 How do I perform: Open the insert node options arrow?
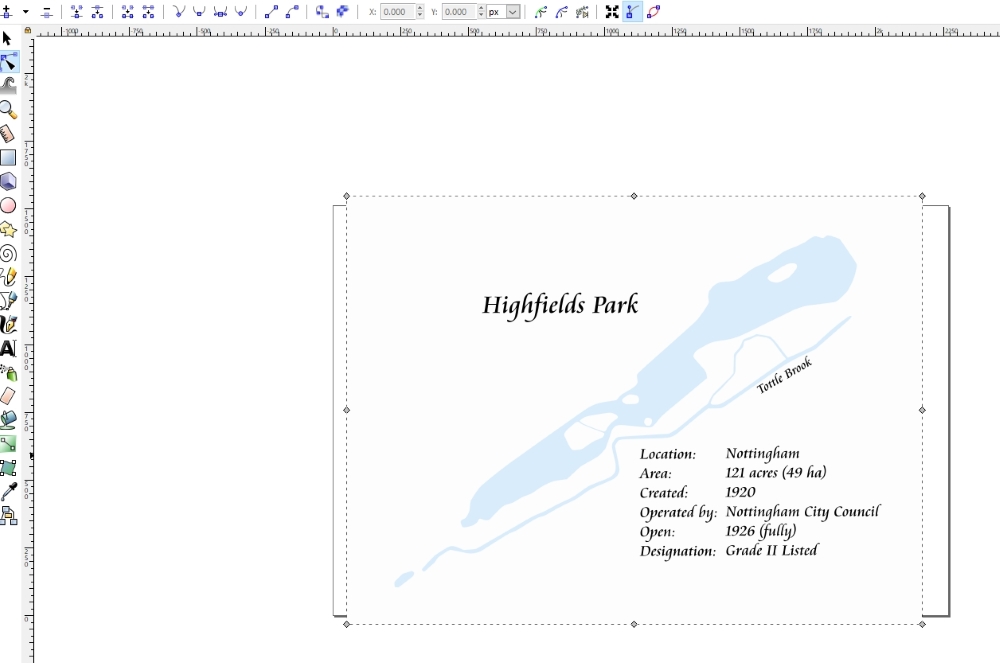tap(26, 11)
